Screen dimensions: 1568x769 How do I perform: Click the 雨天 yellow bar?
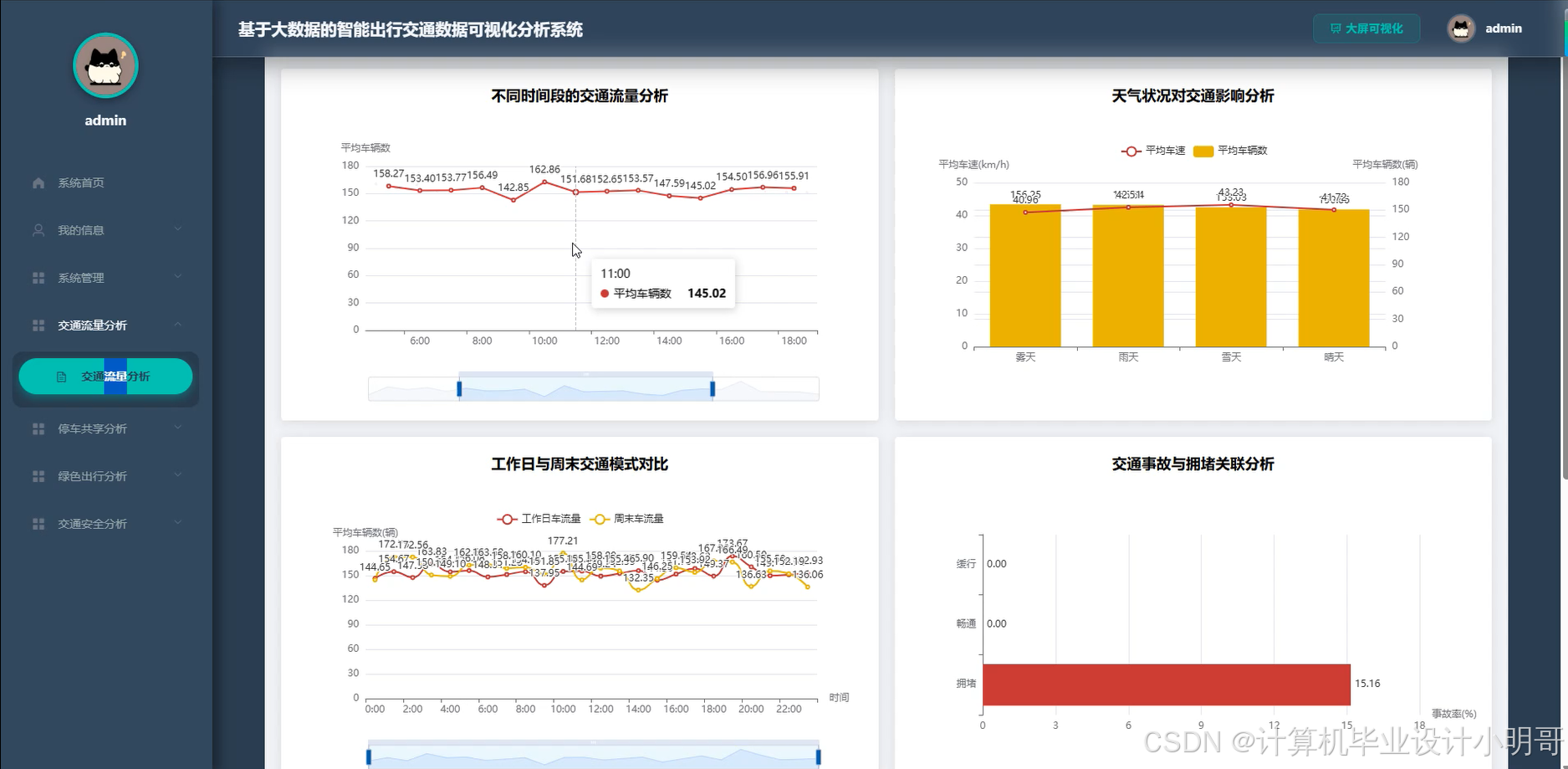coord(1128,275)
